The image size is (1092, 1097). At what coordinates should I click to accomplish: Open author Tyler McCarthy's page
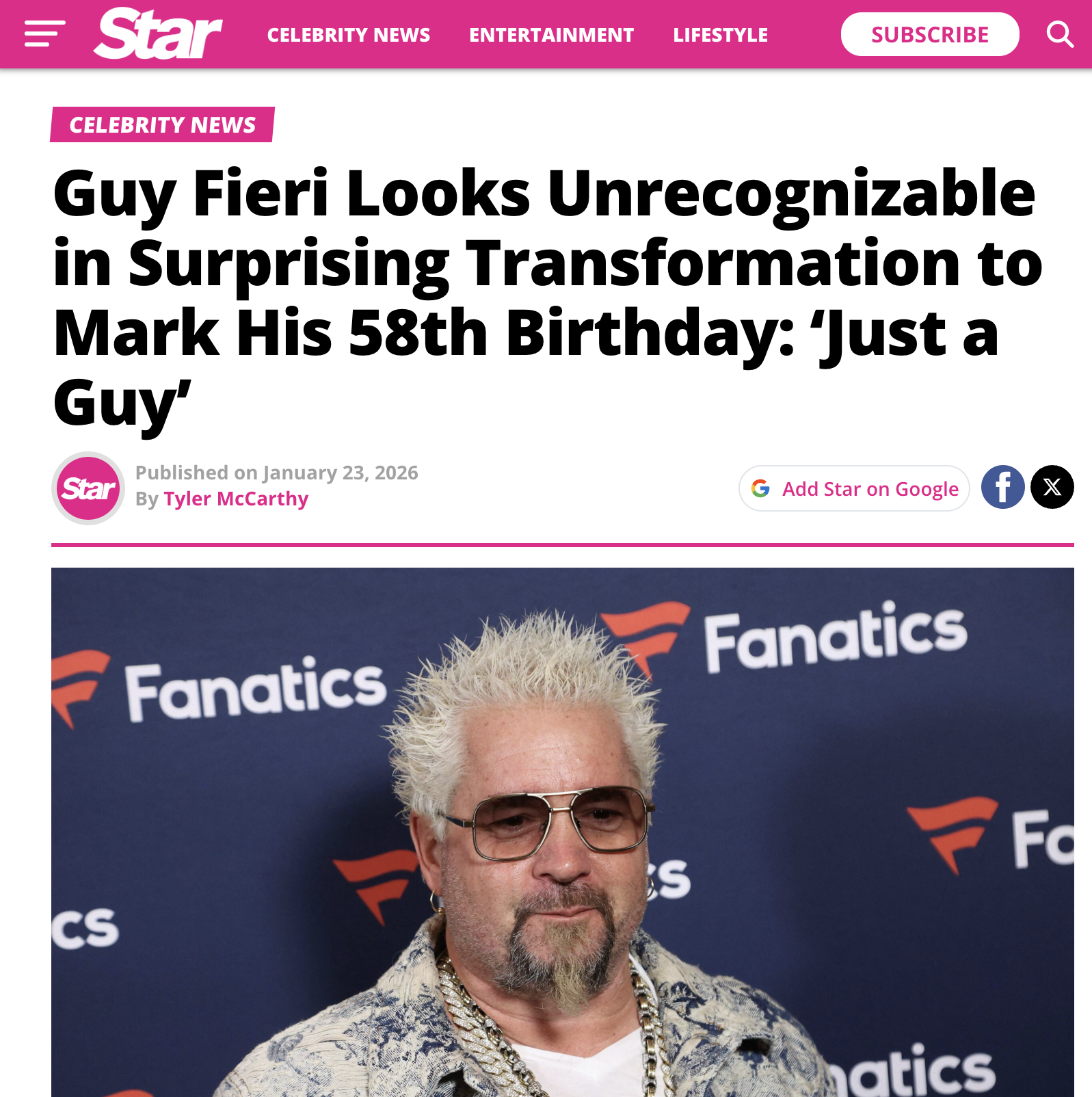coord(236,499)
